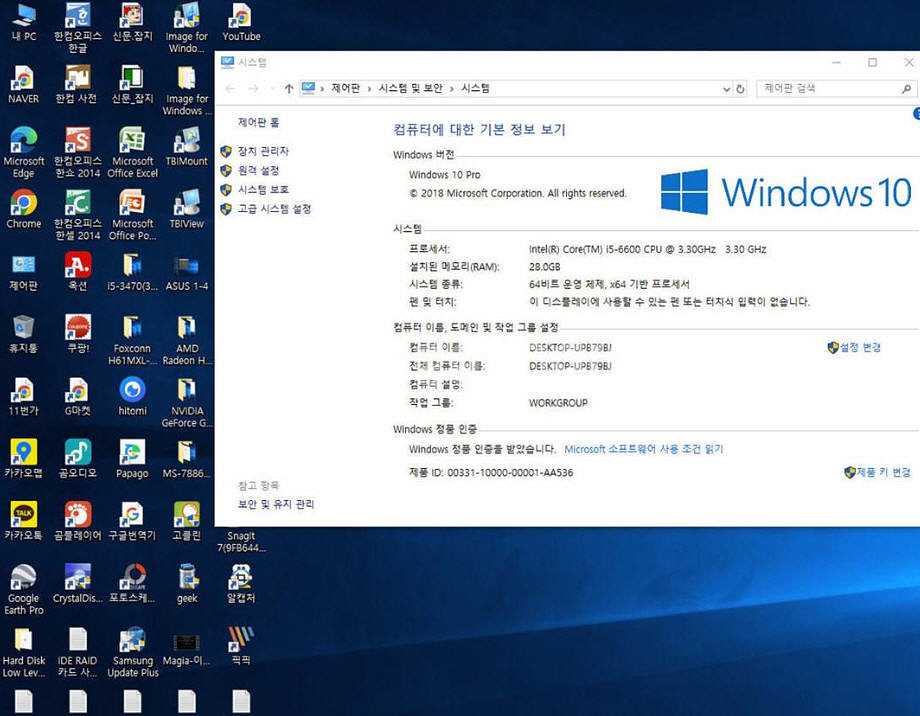Open the 고급 시스템 설정 link
The height and width of the screenshot is (716, 920).
(274, 209)
